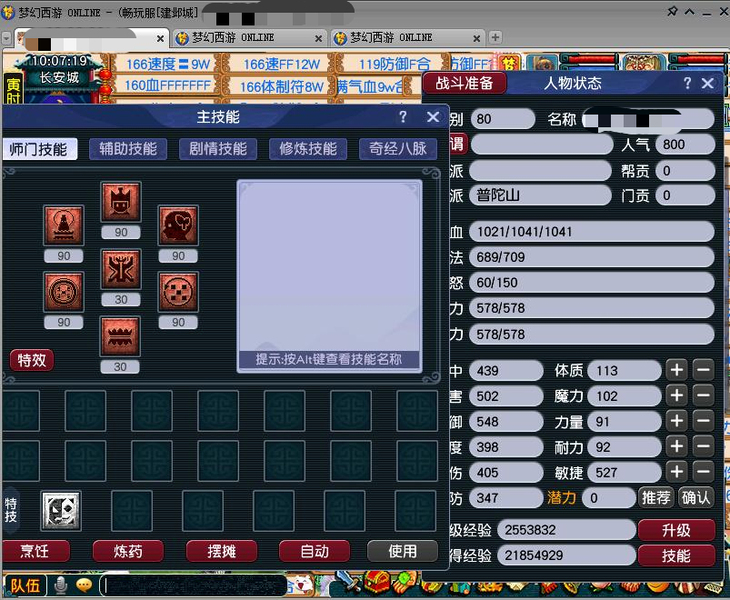This screenshot has width=730, height=600.
Task: Switch to the 师门技能 tab
Action: (39, 149)
